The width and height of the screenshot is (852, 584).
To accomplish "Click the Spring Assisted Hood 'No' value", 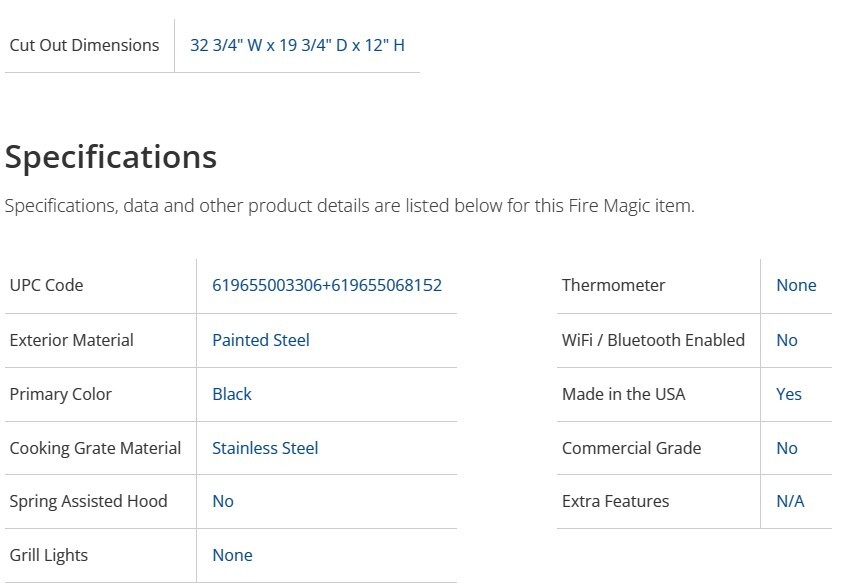I will [x=222, y=501].
